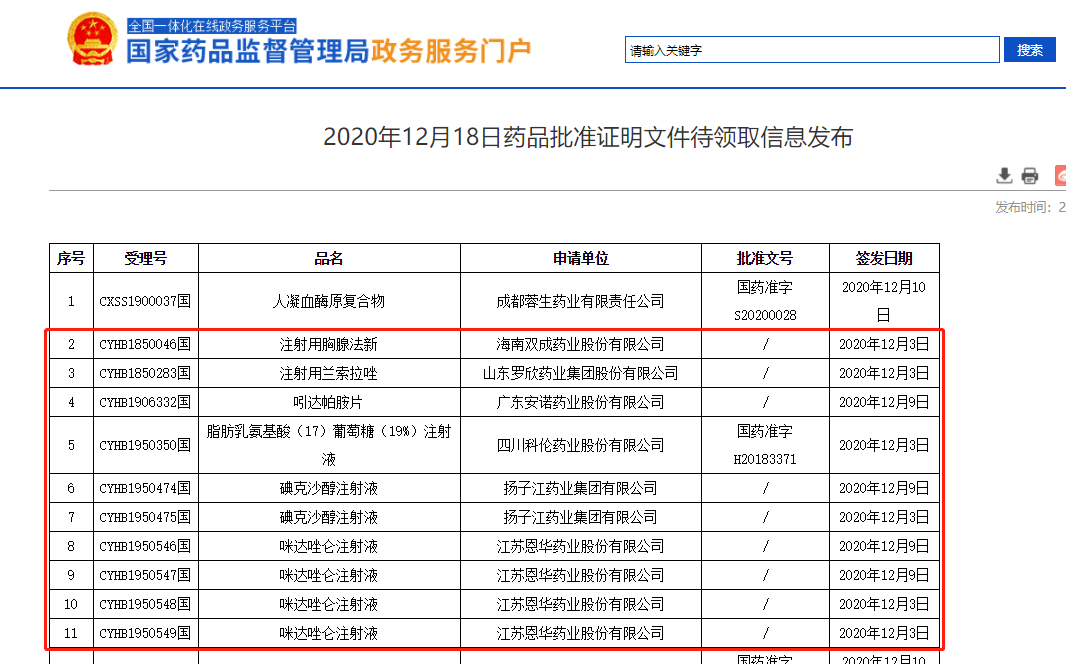
Task: Select 江苏恩华药业股份有限公司 in row 9
Action: [581, 575]
